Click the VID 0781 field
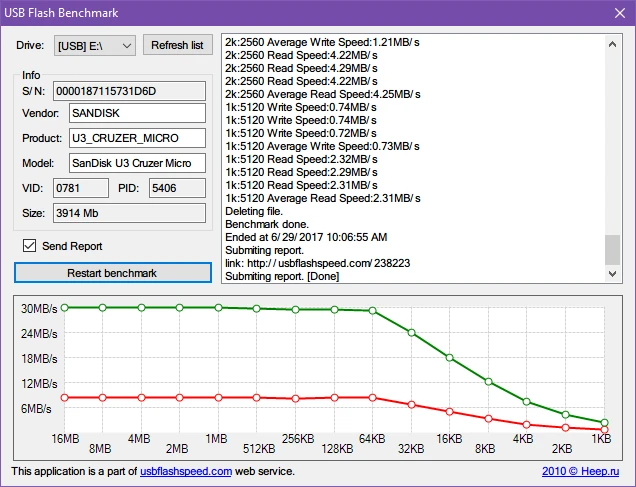 [x=80, y=188]
